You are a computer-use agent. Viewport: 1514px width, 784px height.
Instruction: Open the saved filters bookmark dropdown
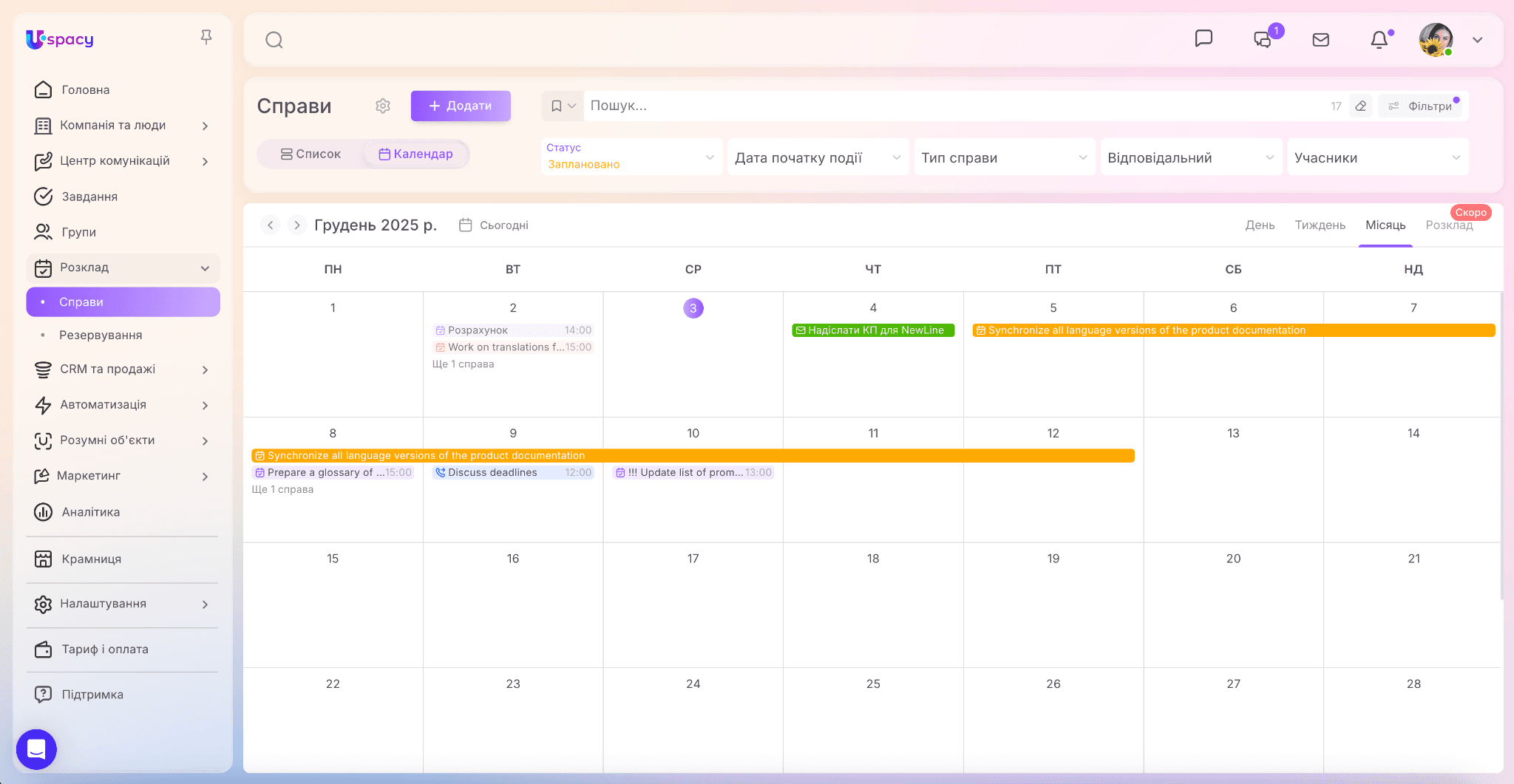pos(563,106)
